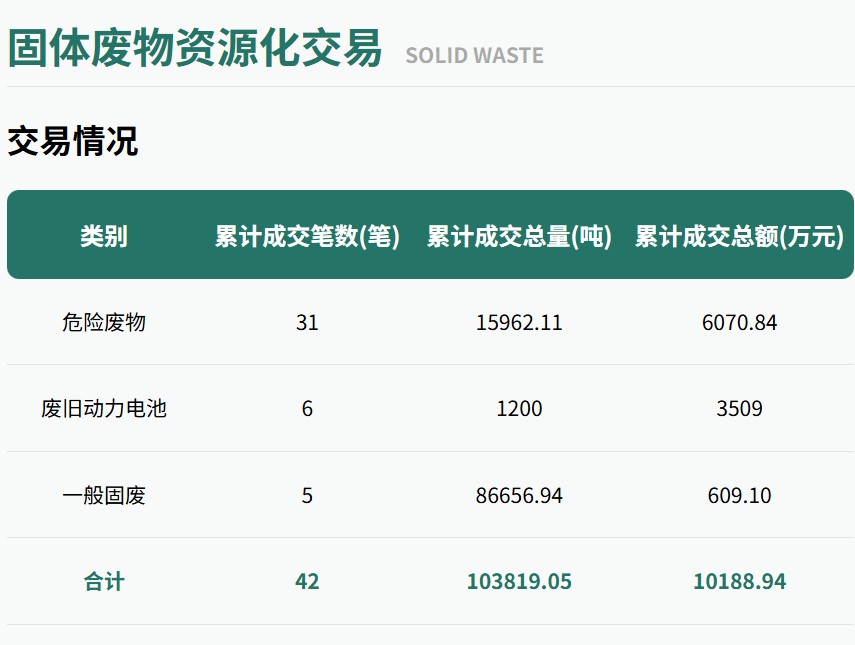This screenshot has height=645, width=855.
Task: Select the 一般固废 row label
Action: click(x=104, y=496)
